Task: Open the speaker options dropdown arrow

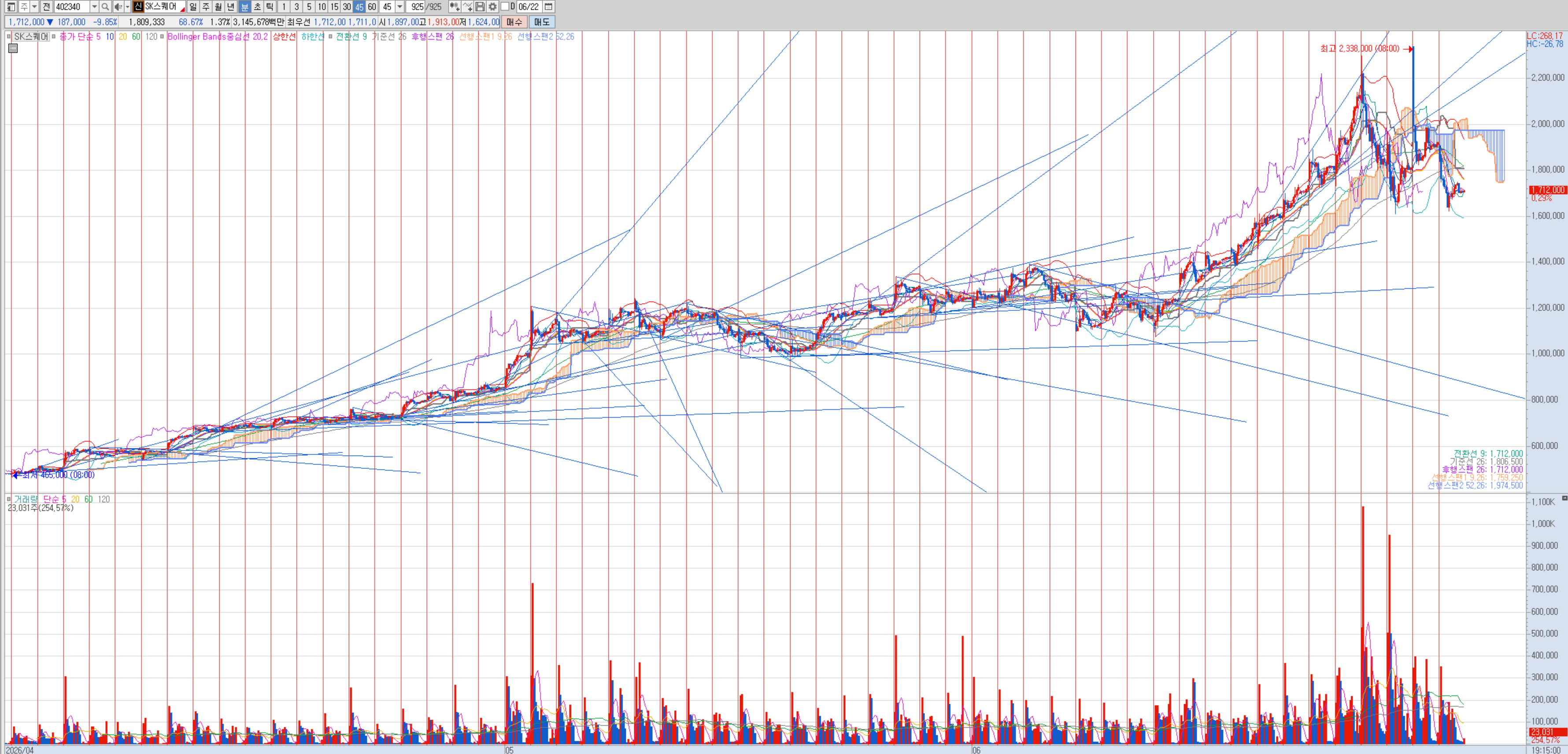Action: [127, 7]
